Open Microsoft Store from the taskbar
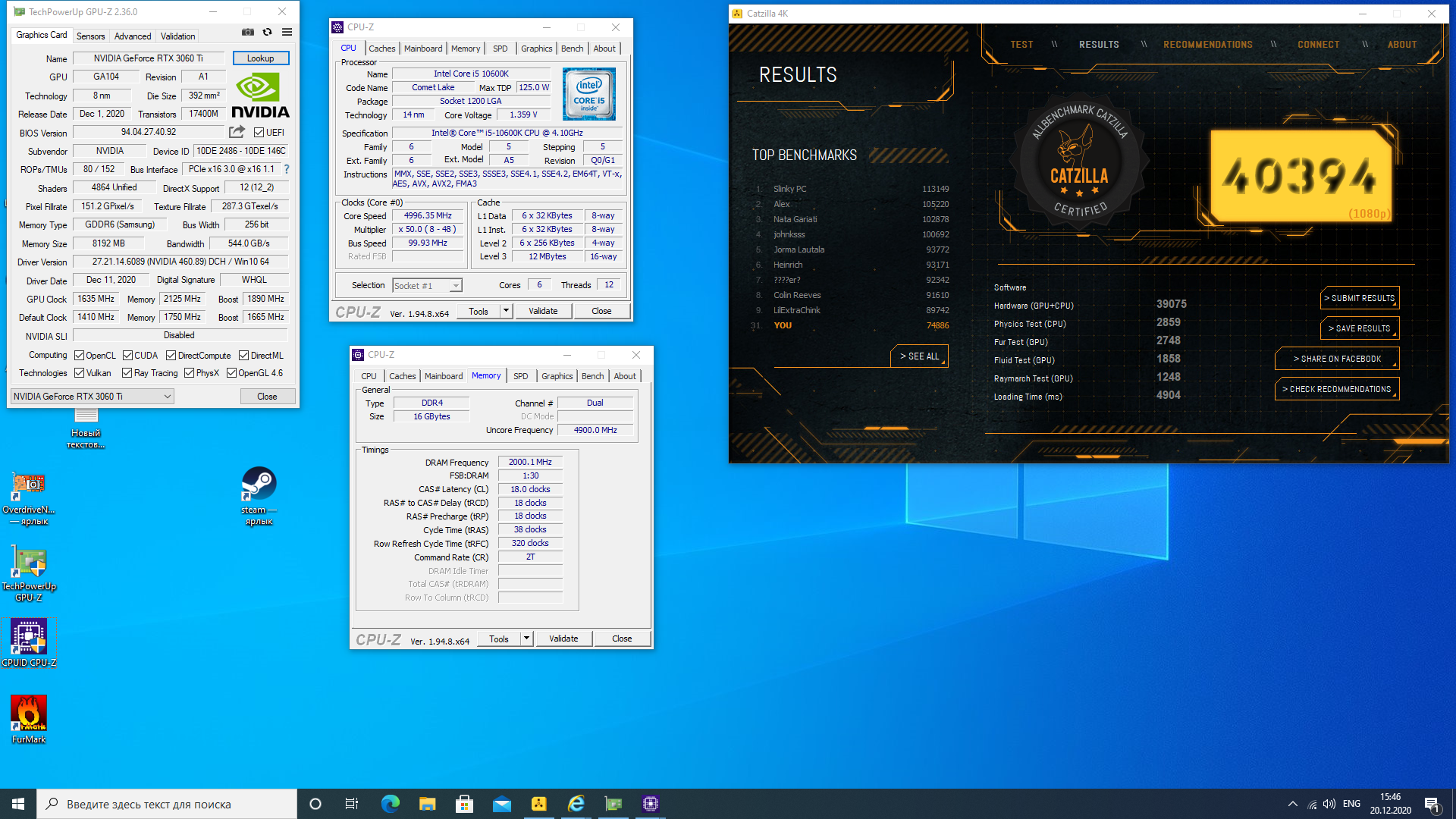 464,804
